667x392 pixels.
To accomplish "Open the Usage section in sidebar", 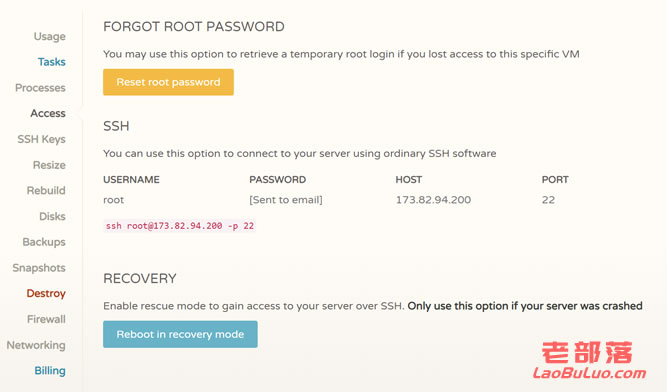I will [x=49, y=37].
